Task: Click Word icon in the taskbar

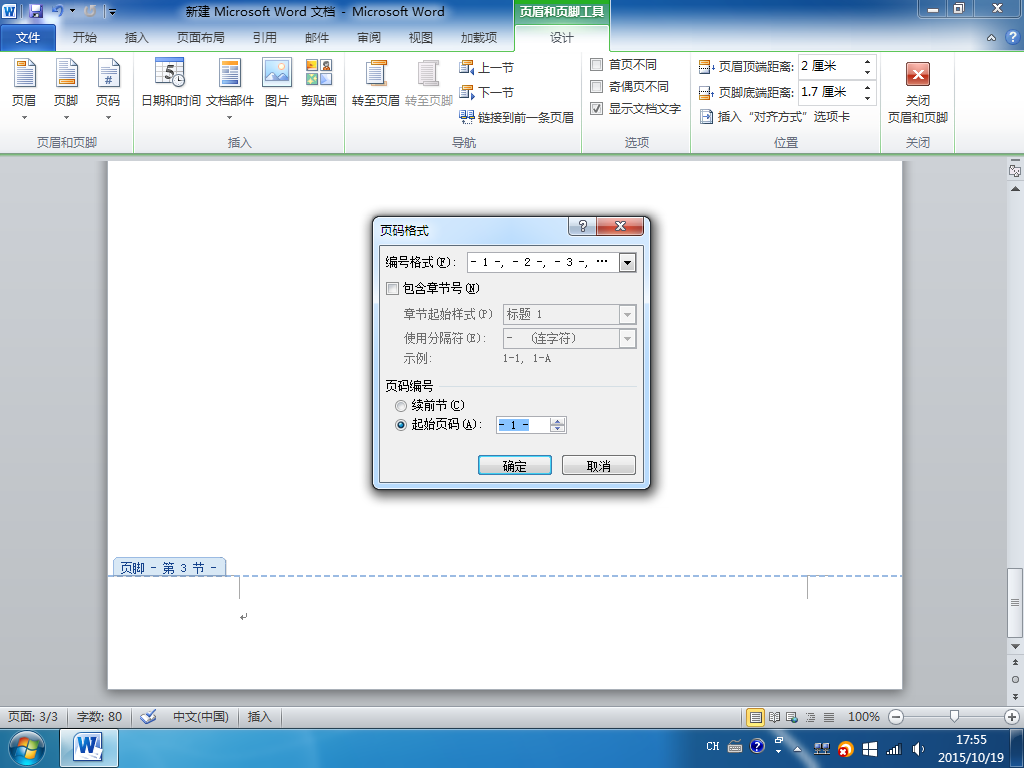Action: (x=89, y=748)
